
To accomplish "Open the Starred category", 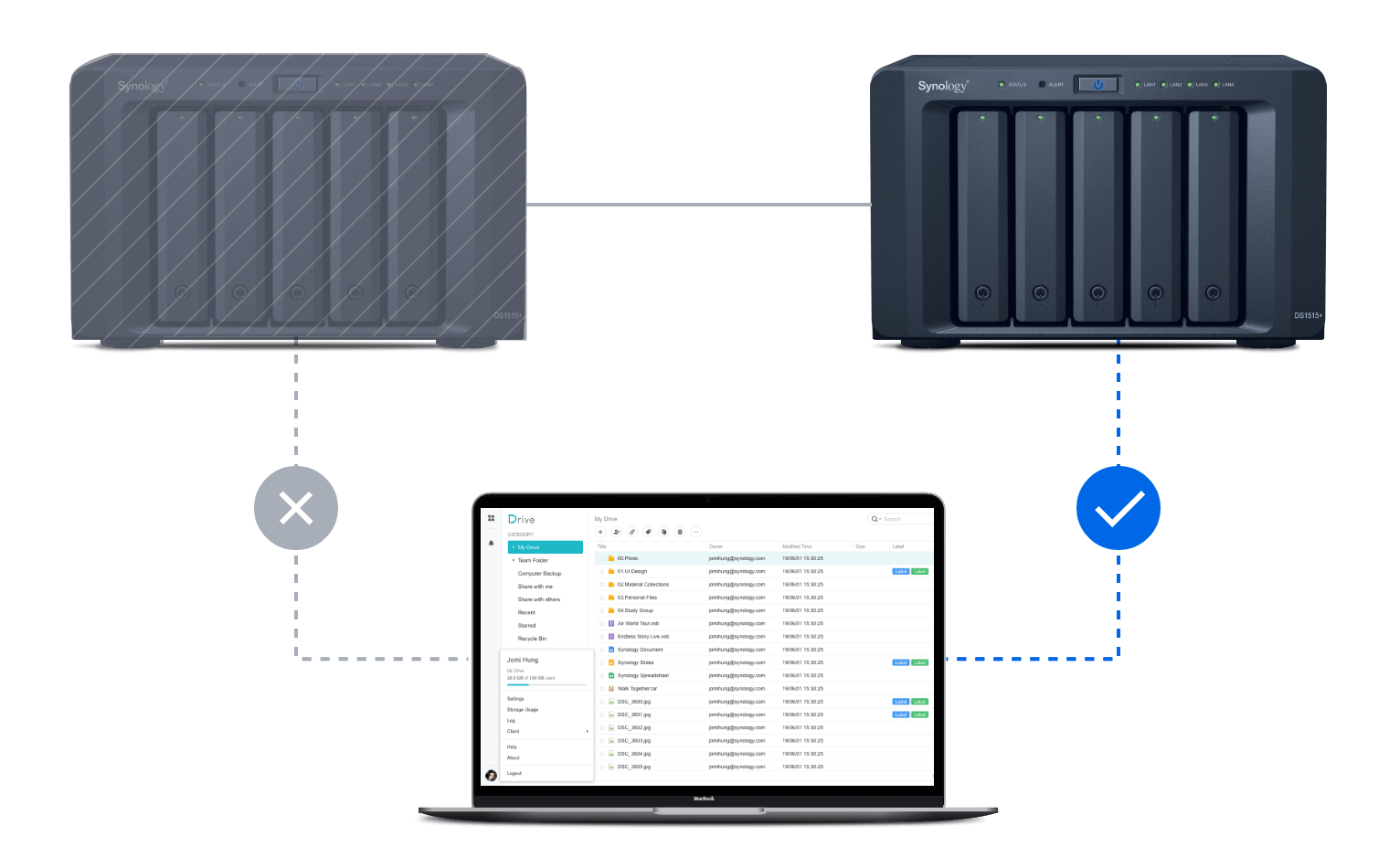I will tap(527, 626).
